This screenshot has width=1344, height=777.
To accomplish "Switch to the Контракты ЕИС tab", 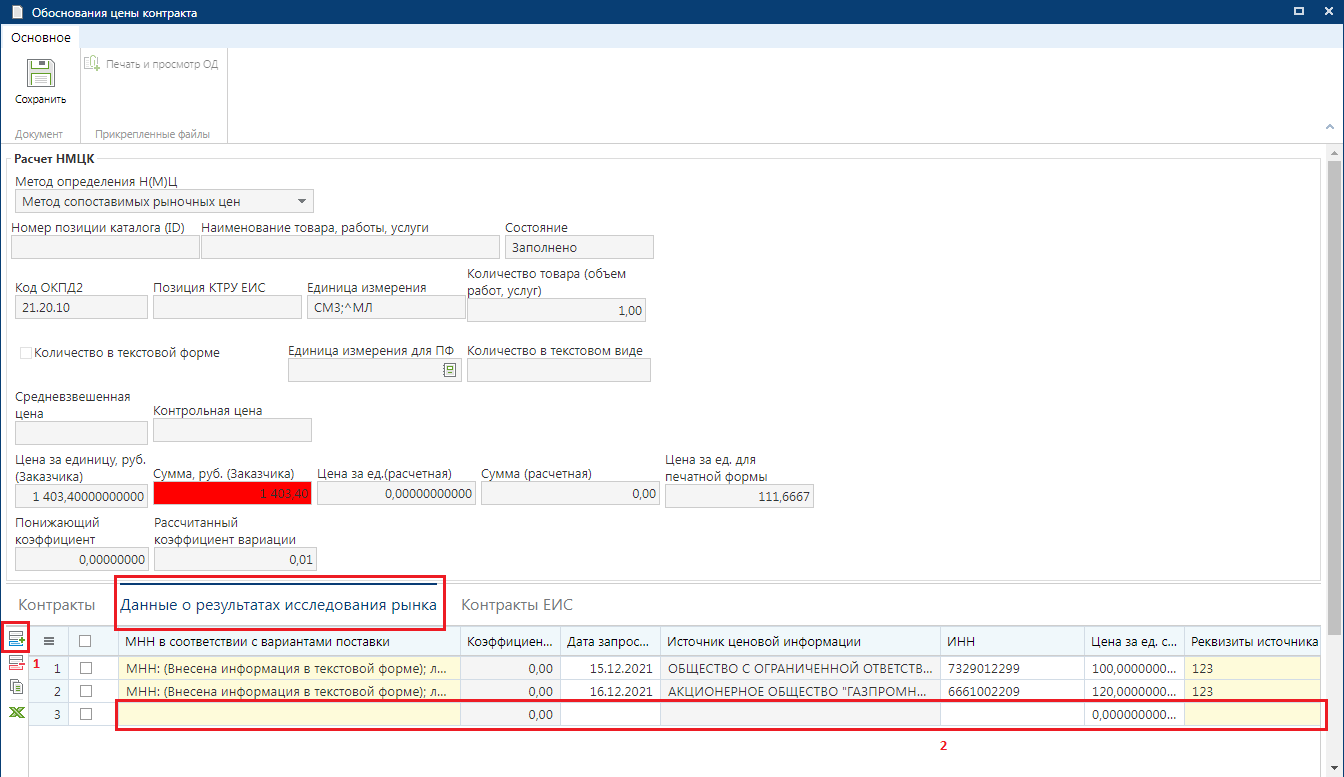I will point(517,605).
